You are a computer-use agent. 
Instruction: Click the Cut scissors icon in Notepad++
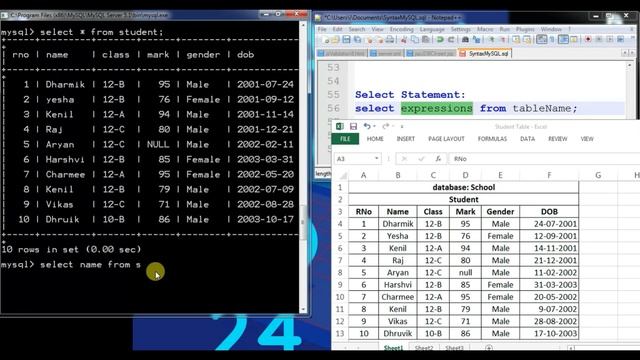point(404,40)
